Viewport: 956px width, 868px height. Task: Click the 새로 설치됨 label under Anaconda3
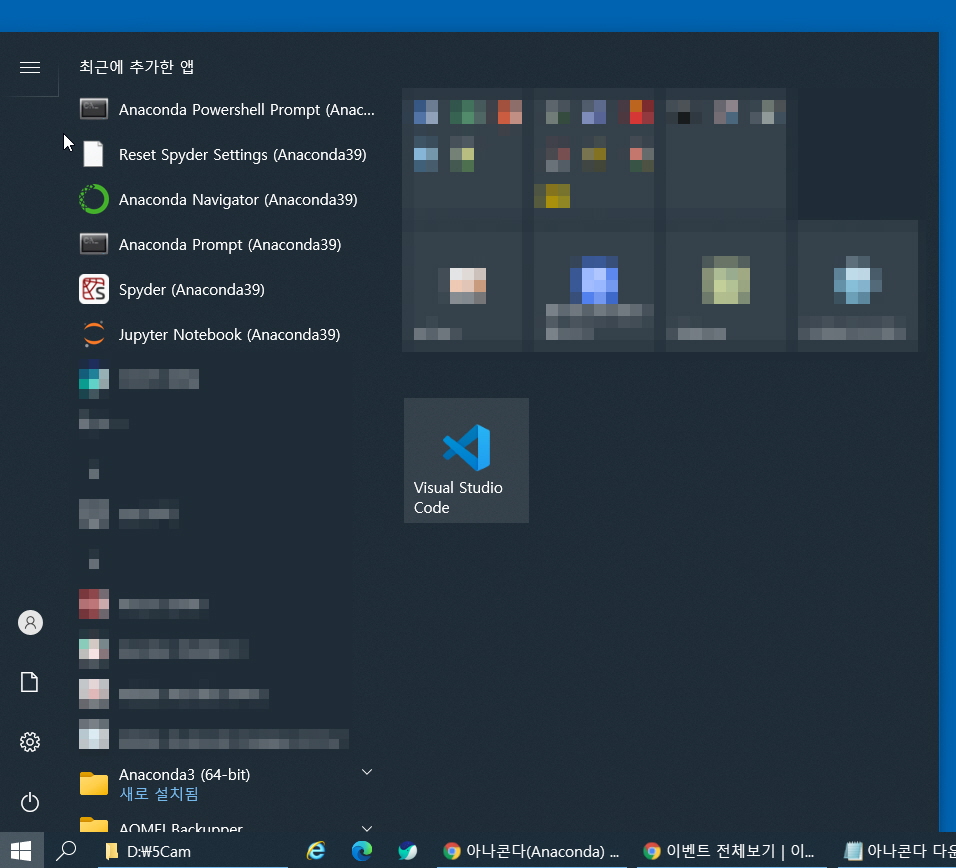[x=159, y=794]
